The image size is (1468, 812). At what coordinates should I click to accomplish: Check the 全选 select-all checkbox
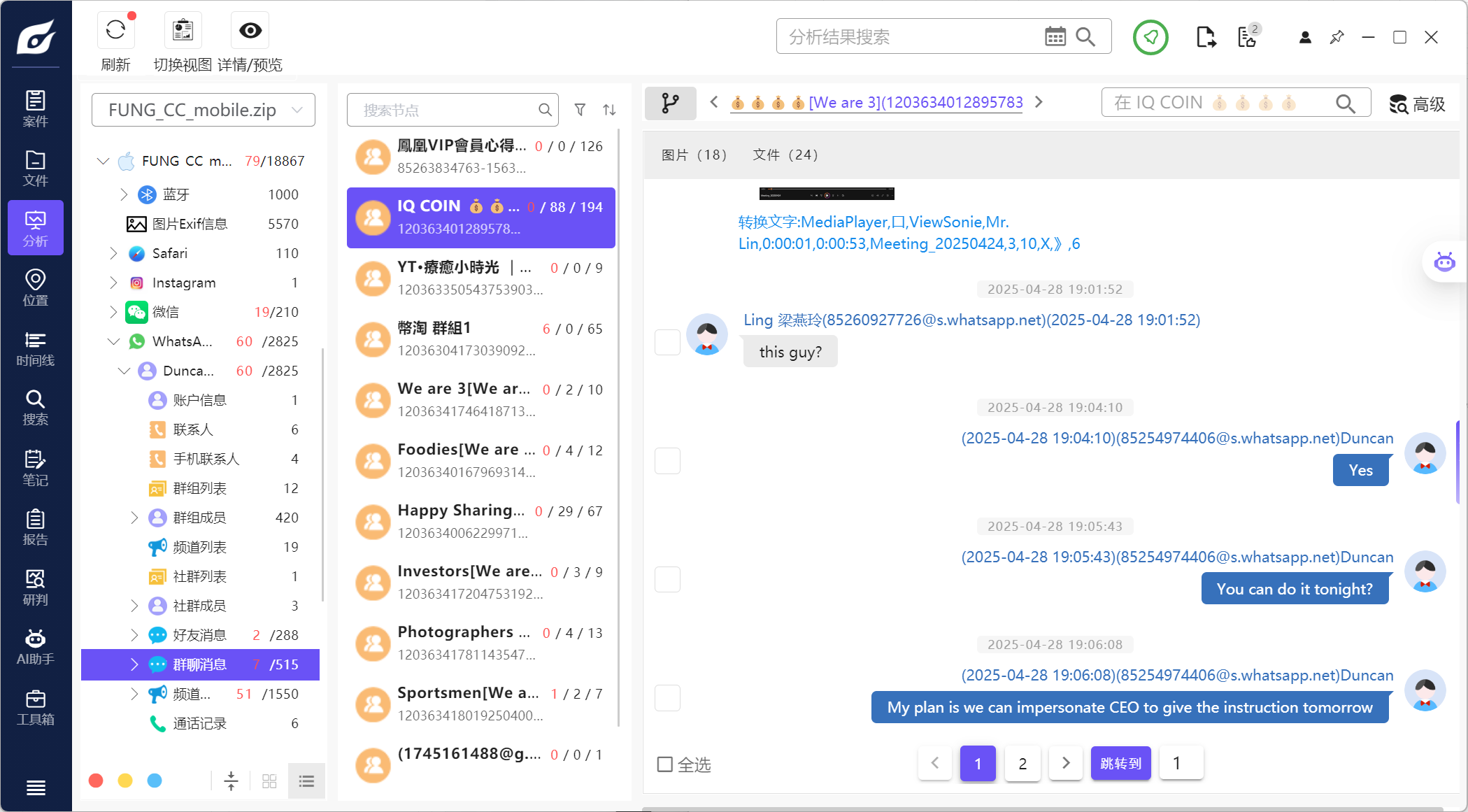click(x=665, y=764)
